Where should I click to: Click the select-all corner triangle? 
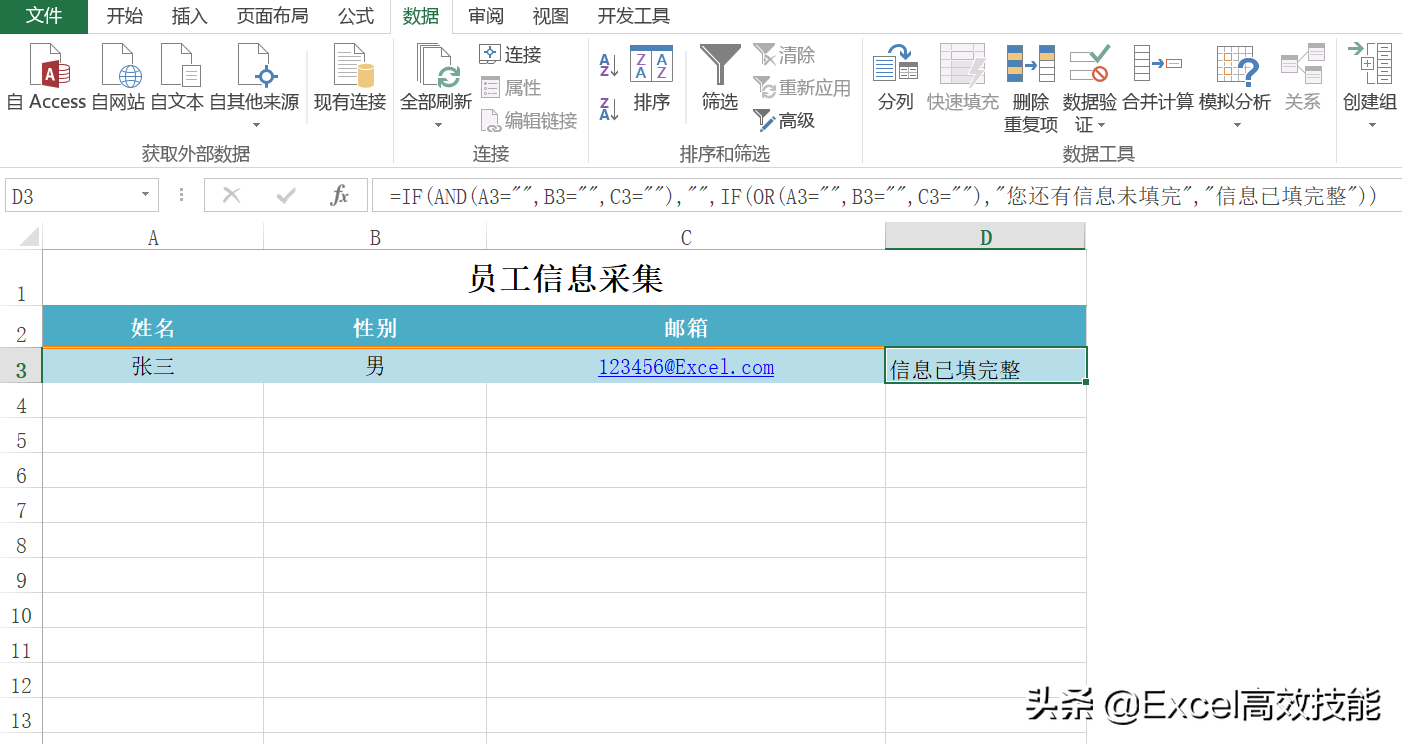(28, 237)
